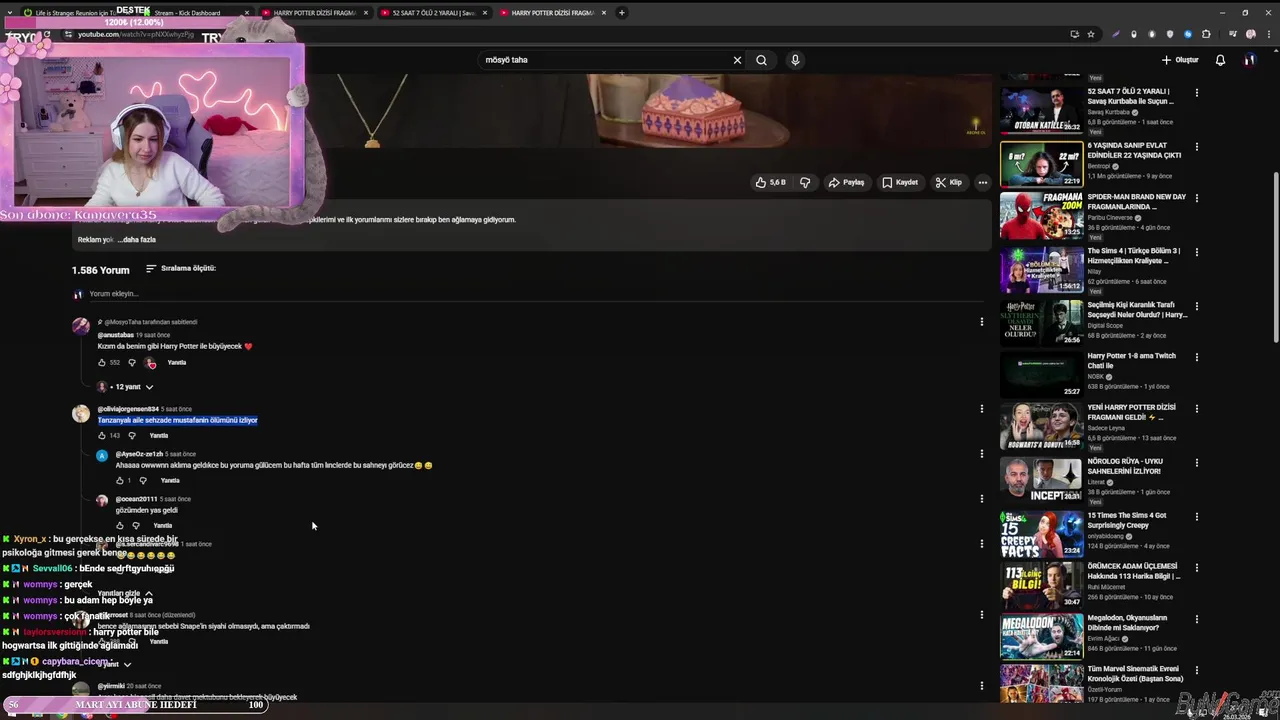
Task: Open menu for Megalodon video
Action: pos(1196,620)
